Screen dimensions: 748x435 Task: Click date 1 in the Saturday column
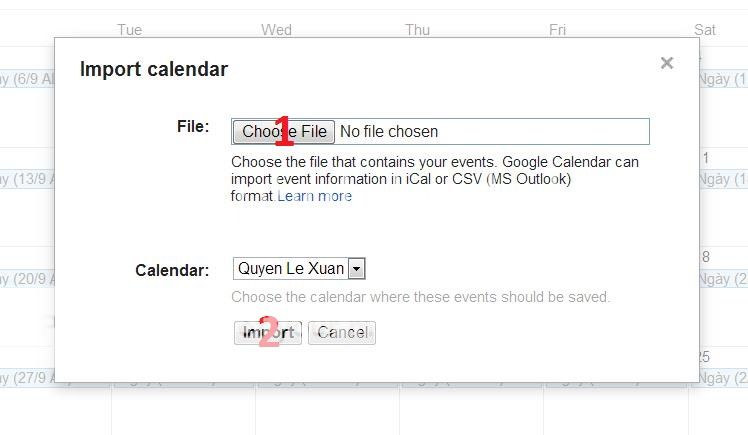pyautogui.click(x=706, y=158)
